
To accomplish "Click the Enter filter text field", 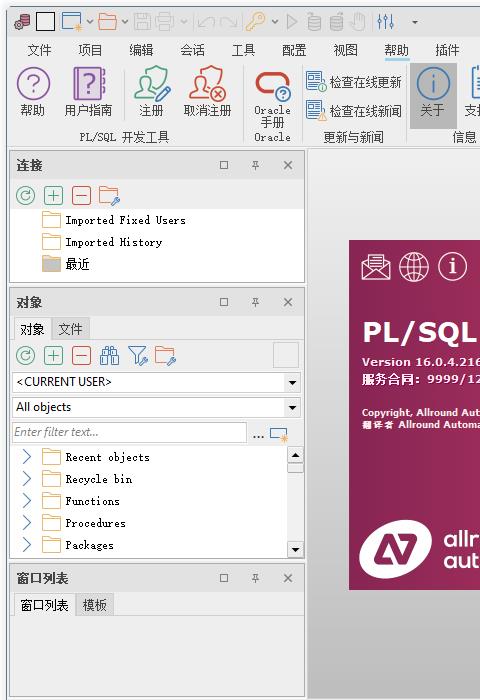I will tap(129, 432).
